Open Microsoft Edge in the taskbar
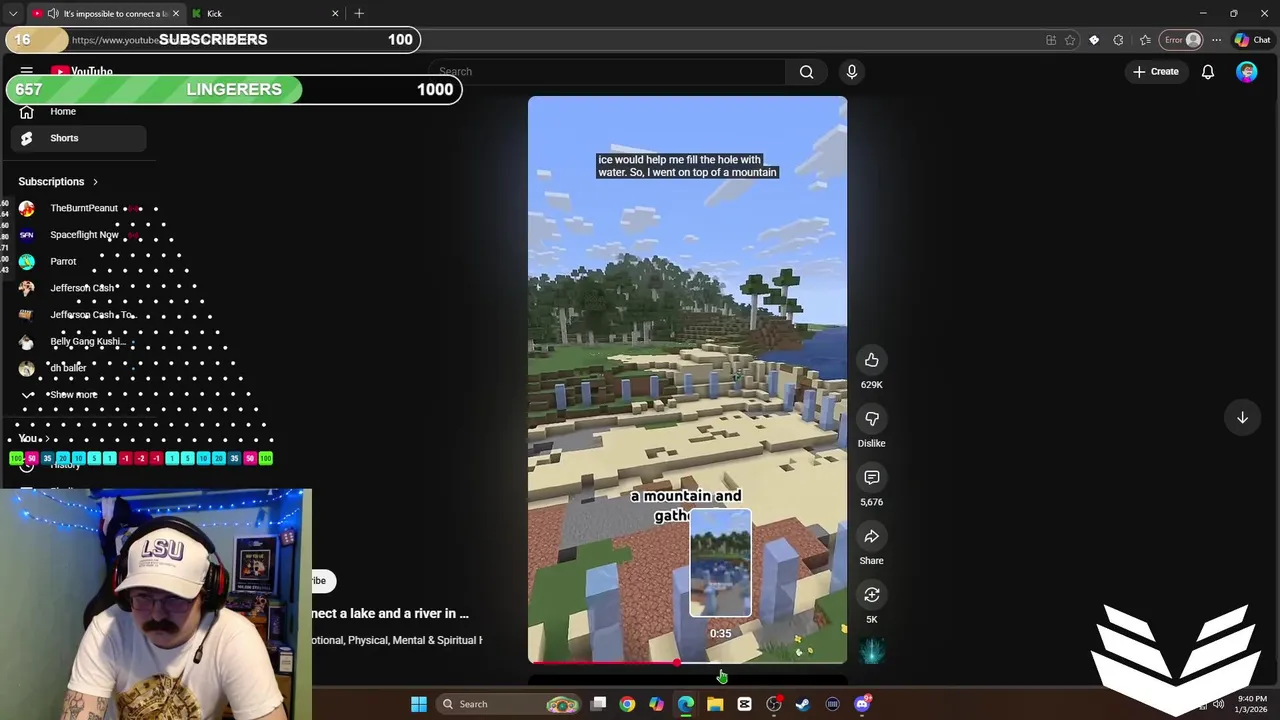The height and width of the screenshot is (720, 1280). coord(686,704)
